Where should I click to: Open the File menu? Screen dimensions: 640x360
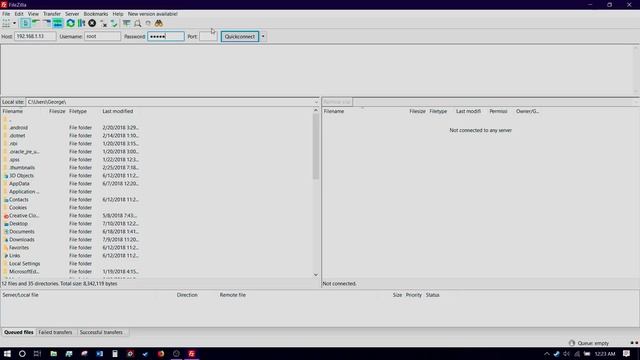click(x=6, y=14)
